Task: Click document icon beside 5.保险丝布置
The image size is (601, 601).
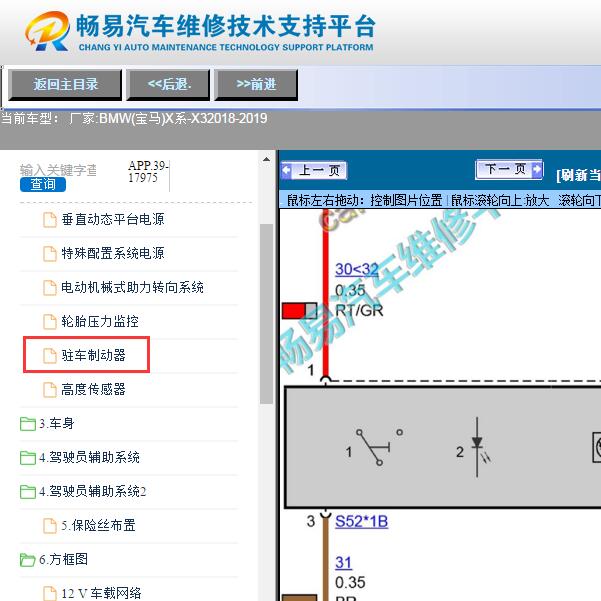Action: click(49, 525)
